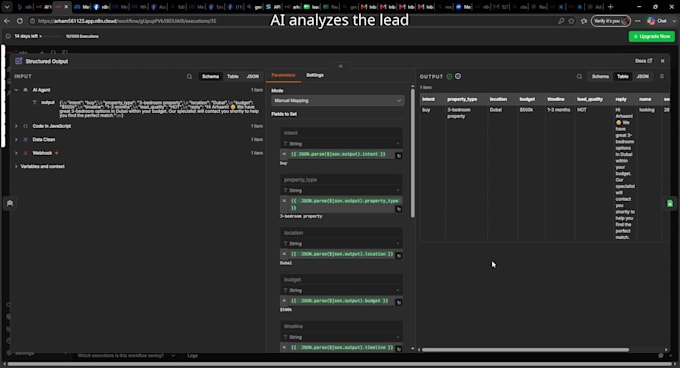This screenshot has width=680, height=368.
Task: Click the AI Agent robot icon
Action: click(26, 90)
